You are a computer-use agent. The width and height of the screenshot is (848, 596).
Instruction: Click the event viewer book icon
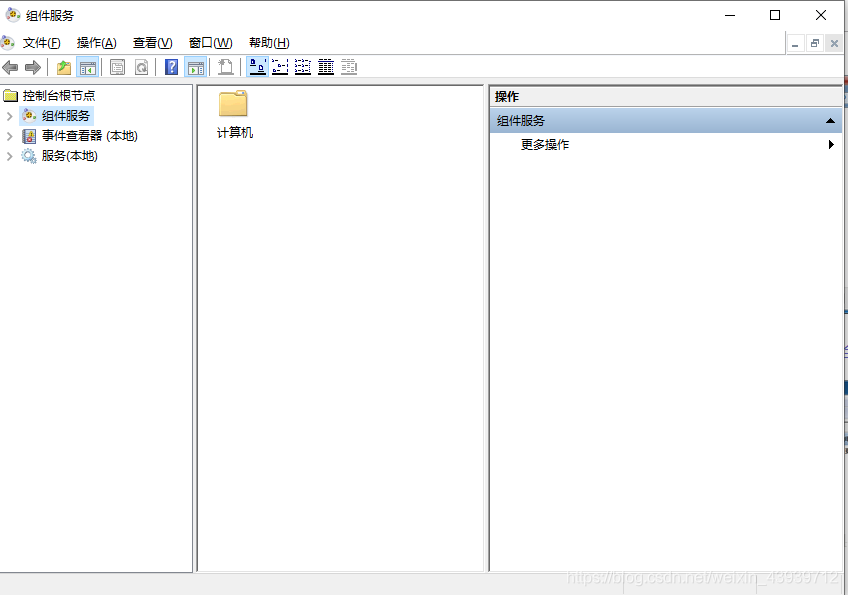(x=29, y=136)
